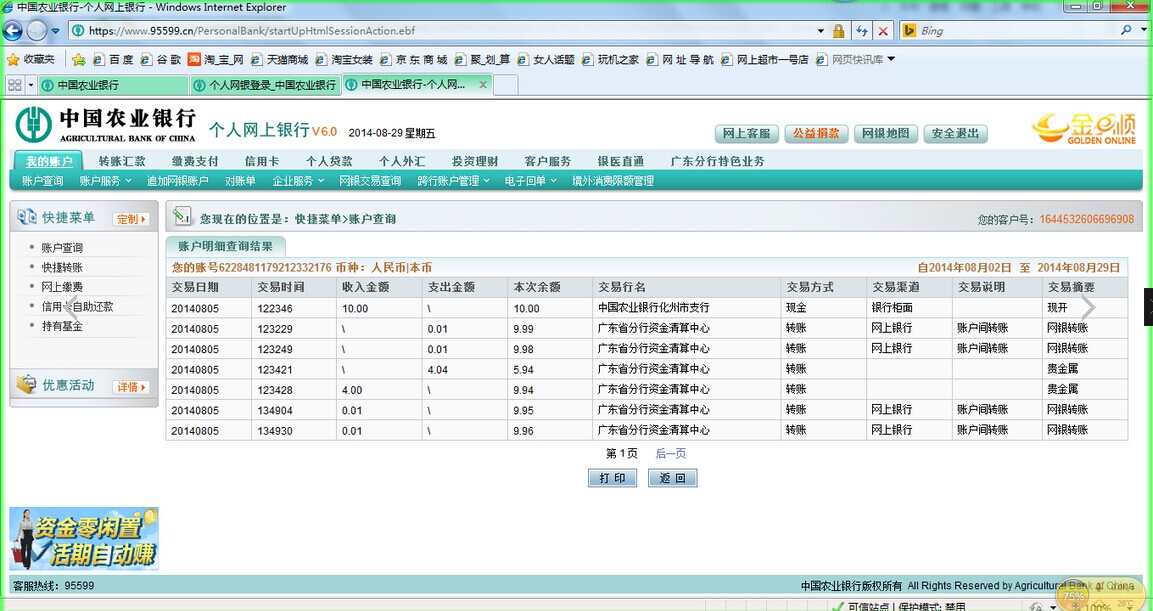Close the active 中国农业银行-个人网 tab
The width and height of the screenshot is (1153, 611).
point(483,85)
